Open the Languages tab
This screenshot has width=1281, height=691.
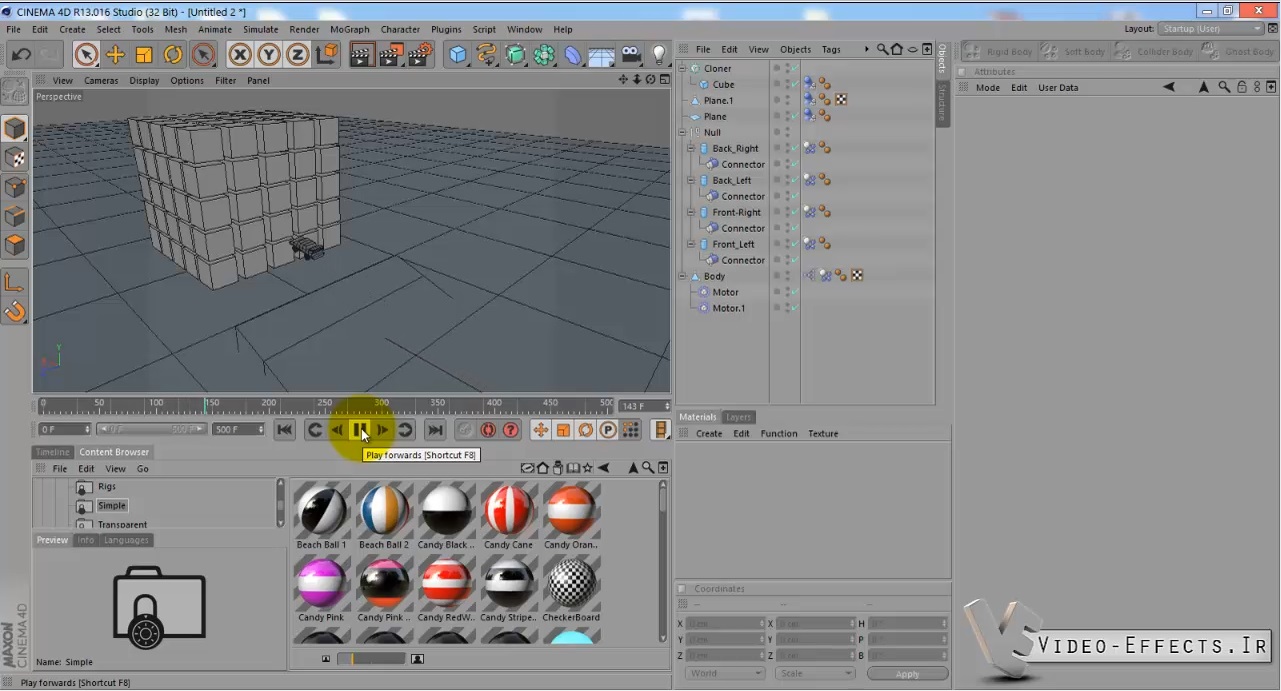pos(126,540)
